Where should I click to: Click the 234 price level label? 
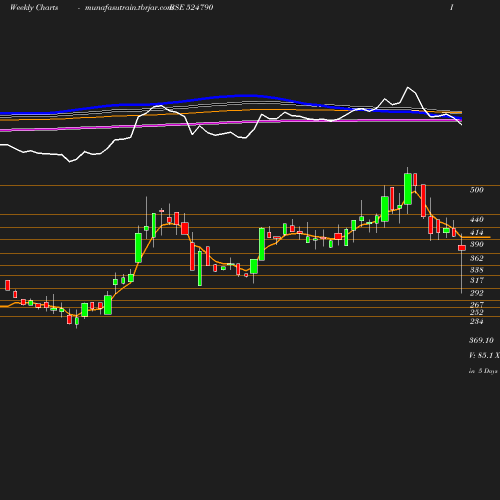click(477, 321)
